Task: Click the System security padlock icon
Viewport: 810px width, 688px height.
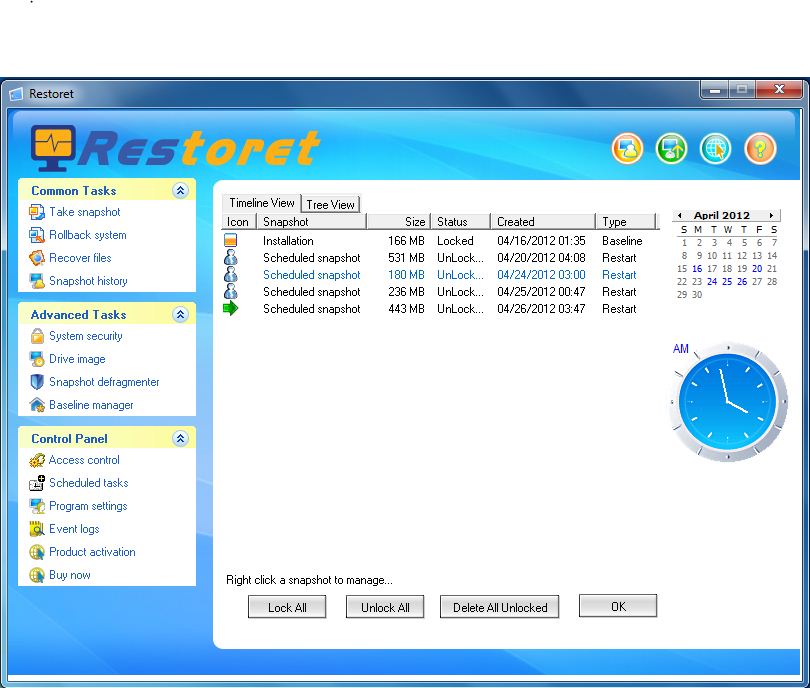Action: (x=37, y=336)
